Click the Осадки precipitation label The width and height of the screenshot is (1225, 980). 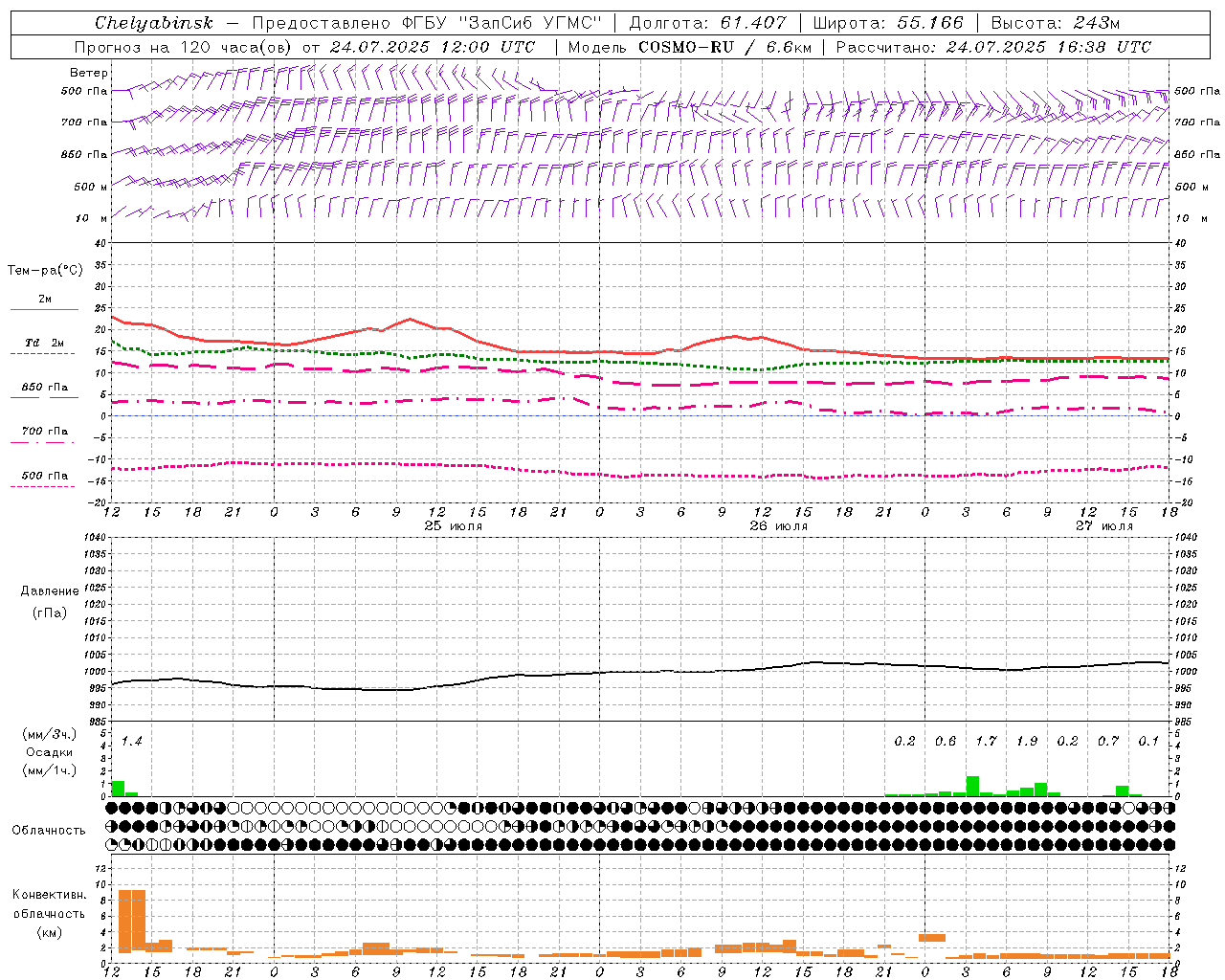pos(50,752)
